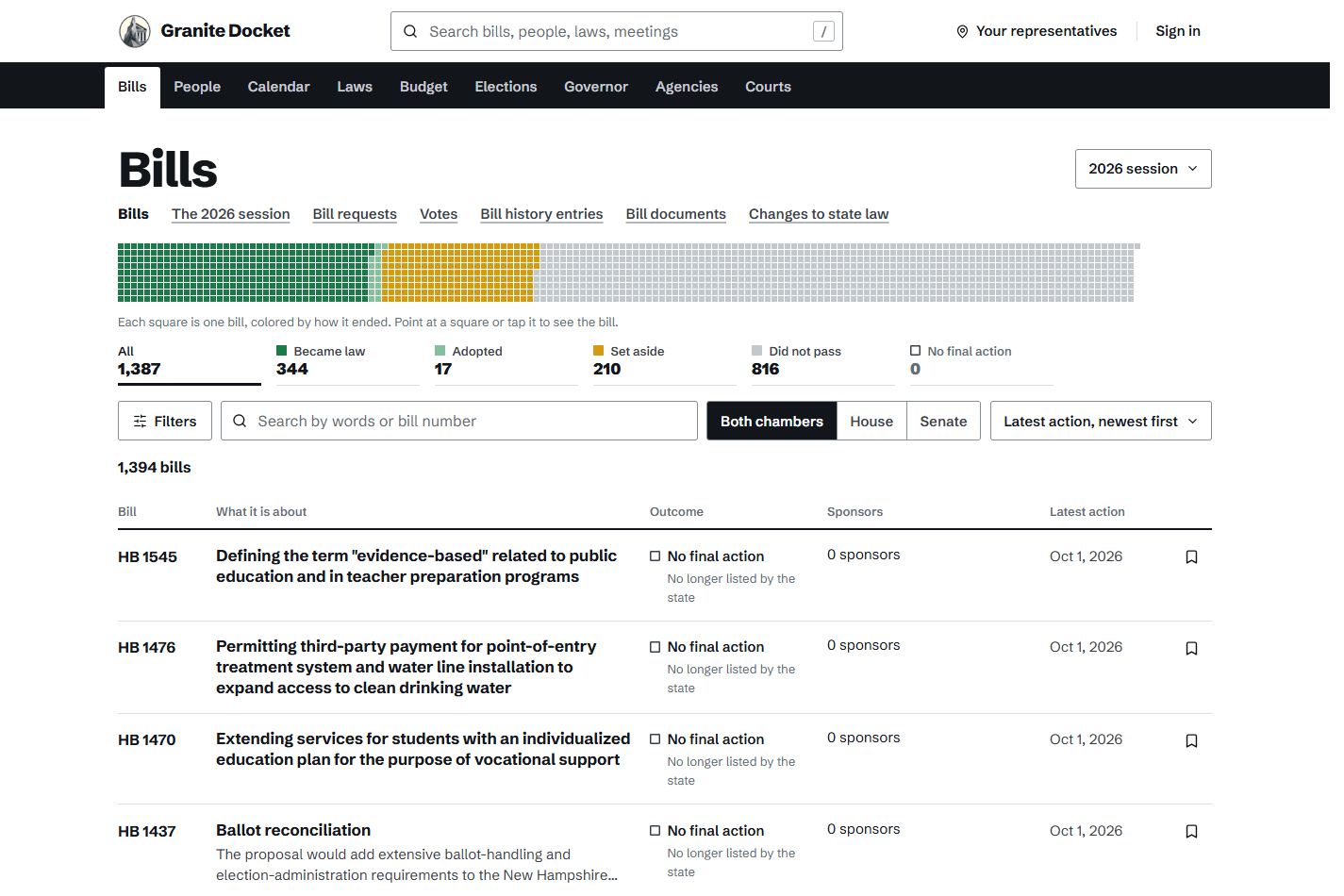
Task: Open the Budget nav tab
Action: [x=423, y=87]
